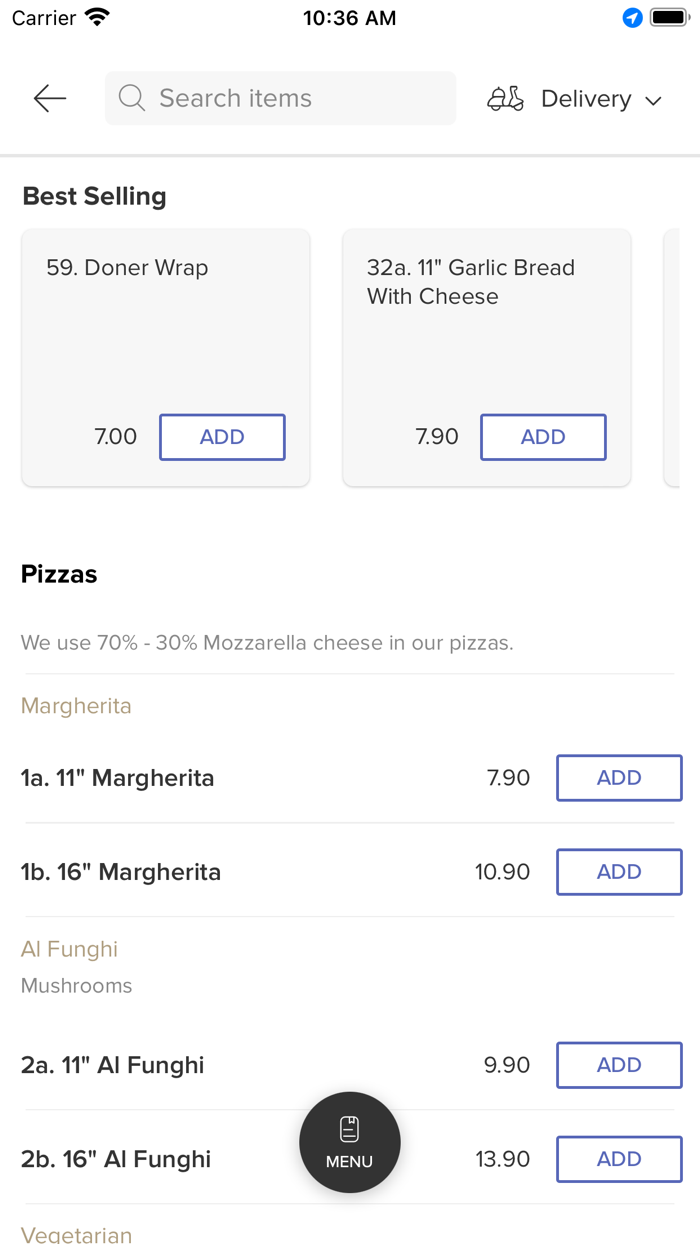Tap the delivery scooter icon

[505, 99]
